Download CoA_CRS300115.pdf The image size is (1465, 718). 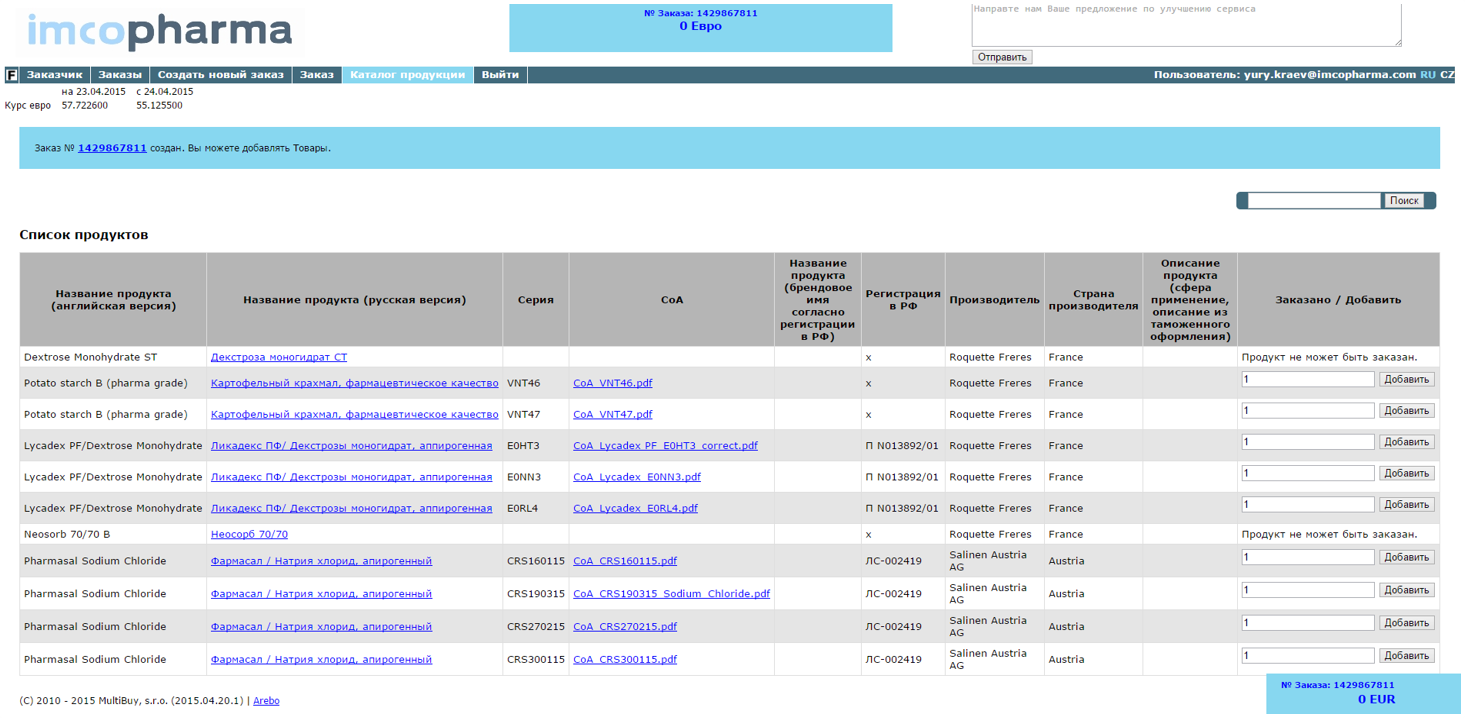625,660
